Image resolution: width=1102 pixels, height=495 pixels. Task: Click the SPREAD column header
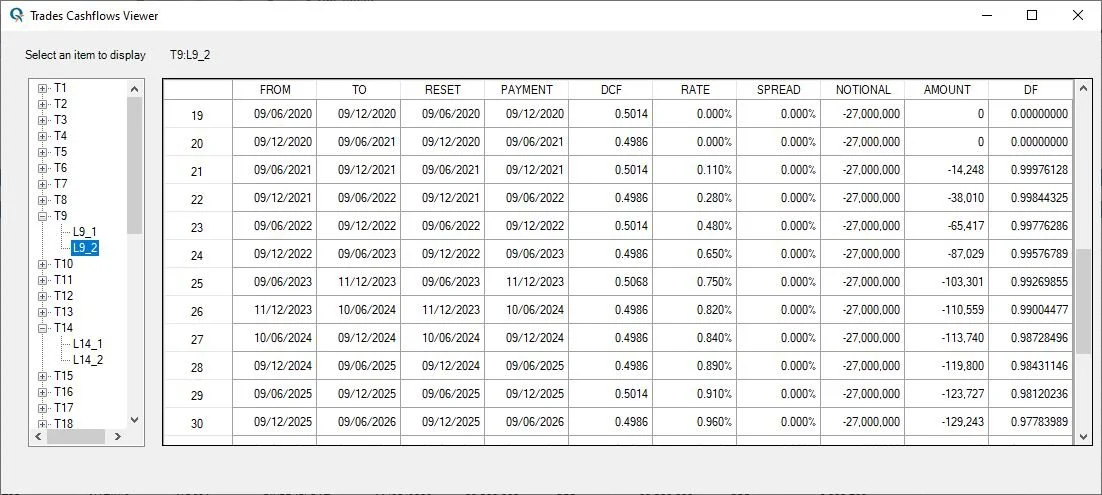[x=779, y=90]
